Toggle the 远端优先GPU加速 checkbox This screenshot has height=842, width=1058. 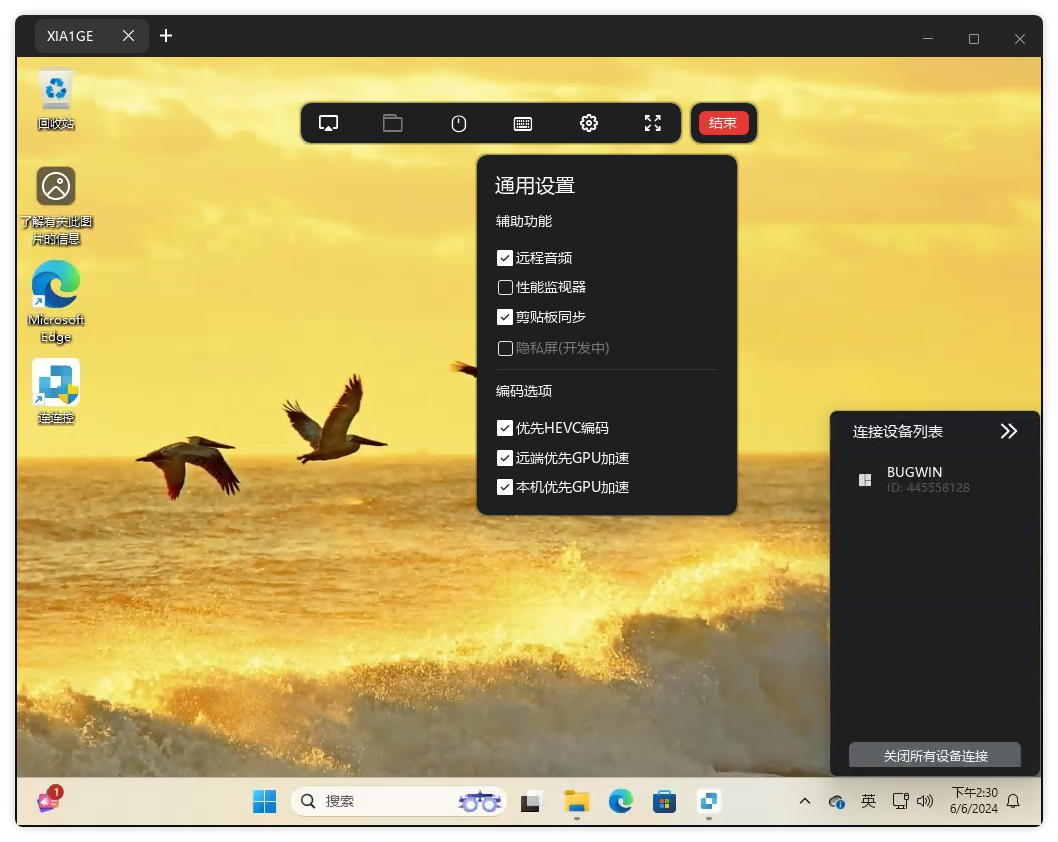point(505,458)
